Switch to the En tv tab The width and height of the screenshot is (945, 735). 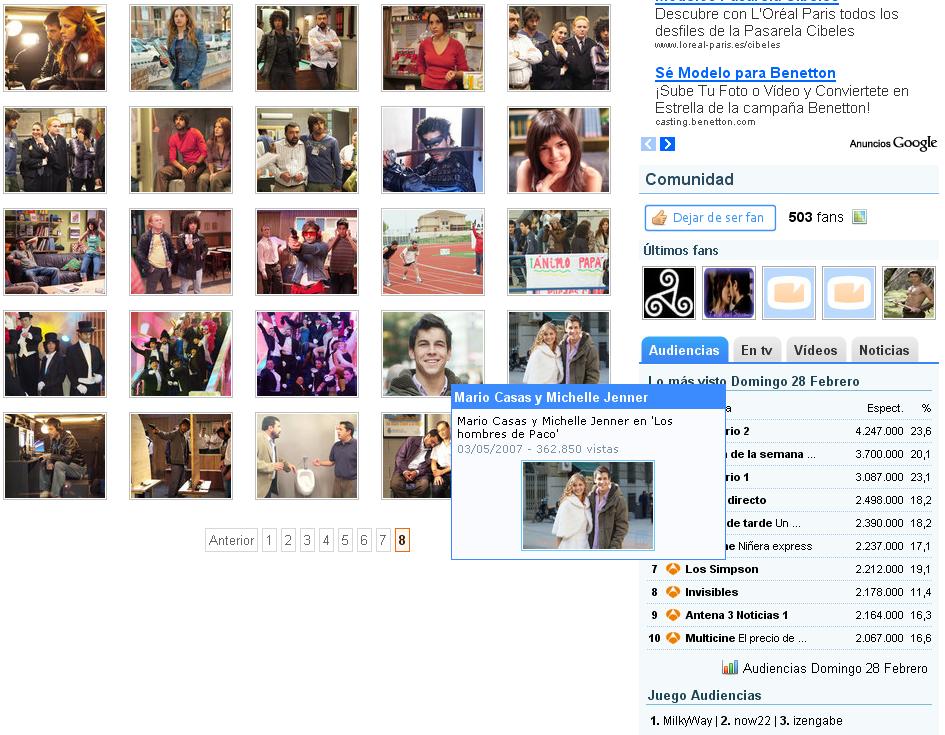click(x=756, y=350)
